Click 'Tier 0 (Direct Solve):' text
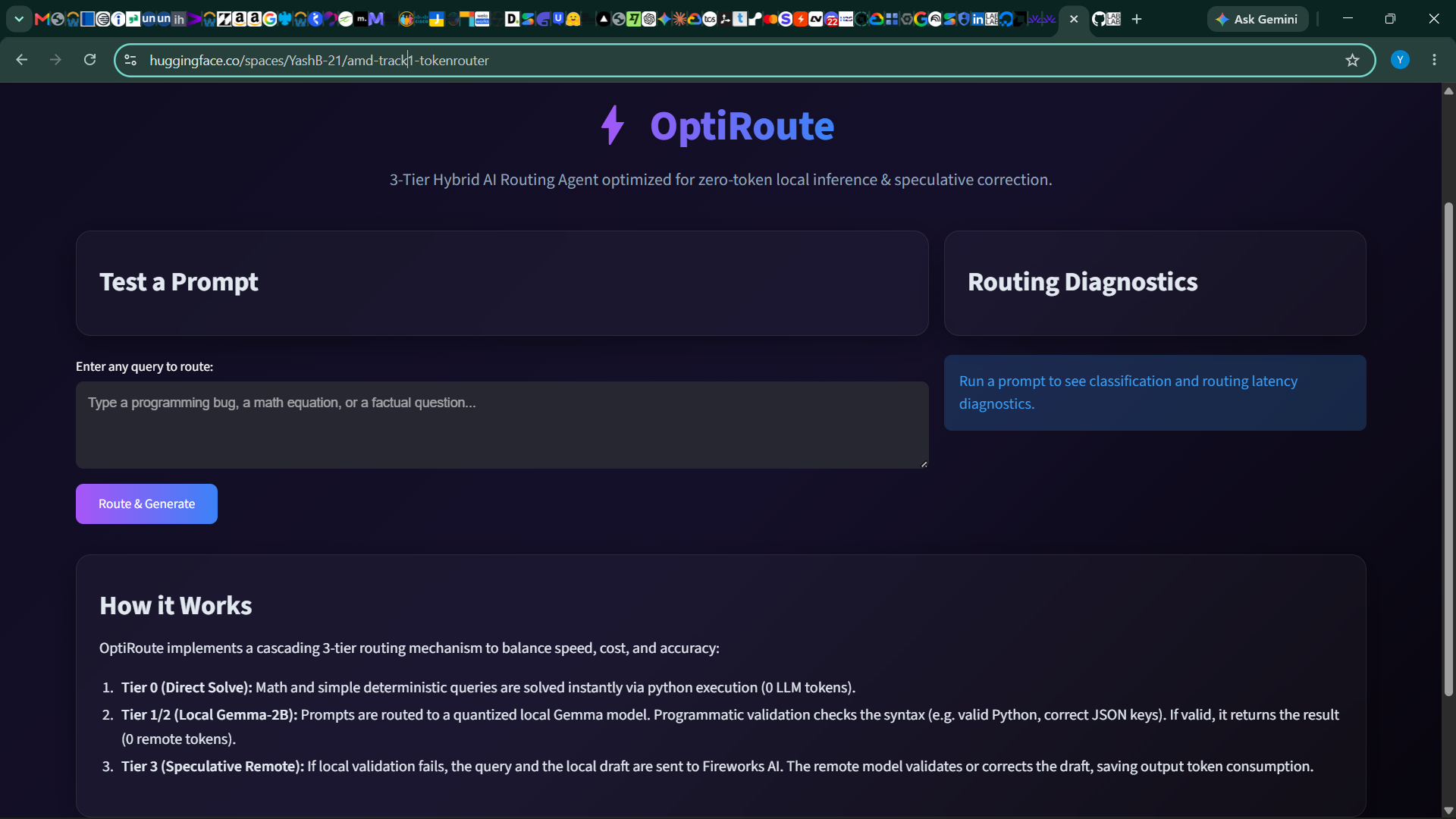The height and width of the screenshot is (819, 1456). click(x=187, y=687)
